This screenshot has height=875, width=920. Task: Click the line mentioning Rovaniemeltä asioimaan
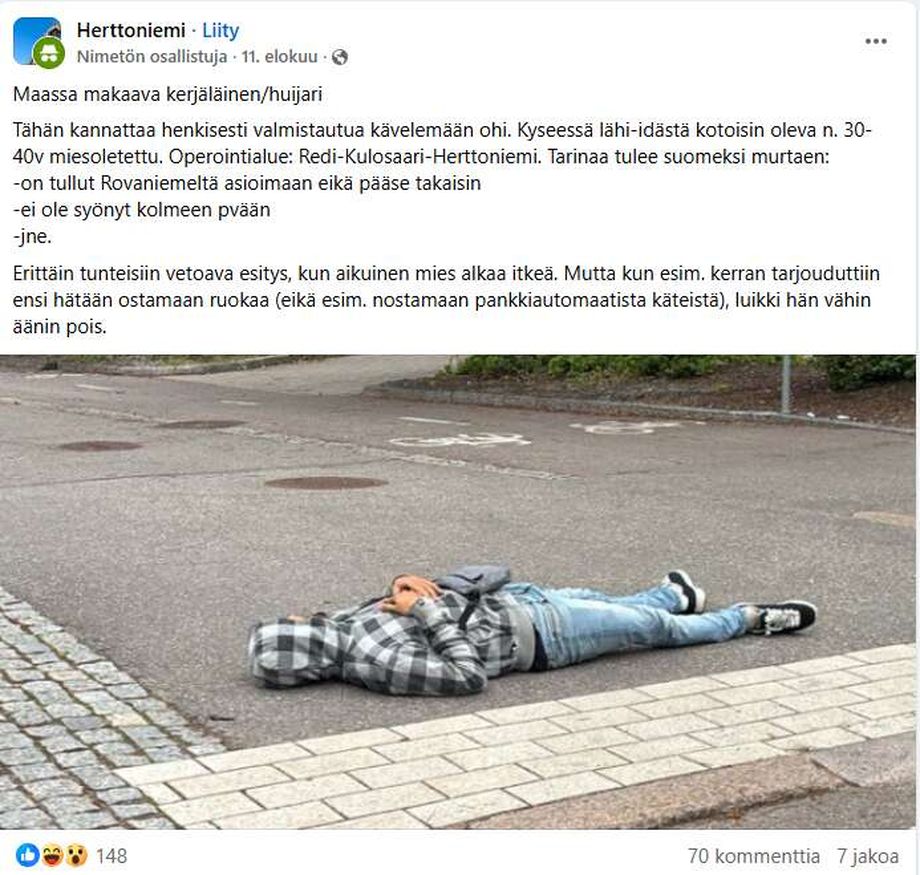coord(247,183)
